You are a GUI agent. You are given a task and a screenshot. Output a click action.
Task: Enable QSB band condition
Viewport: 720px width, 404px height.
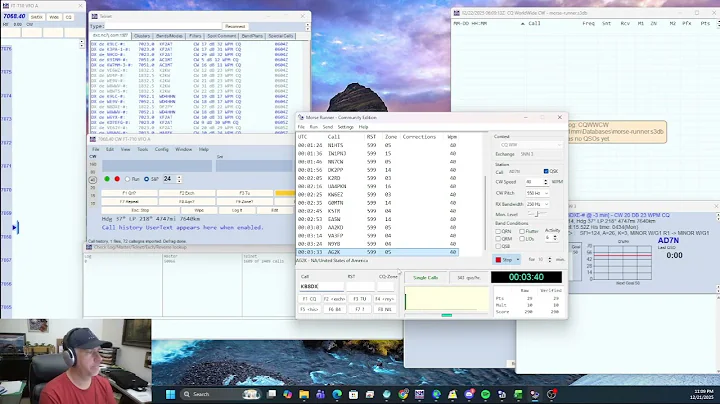point(498,246)
